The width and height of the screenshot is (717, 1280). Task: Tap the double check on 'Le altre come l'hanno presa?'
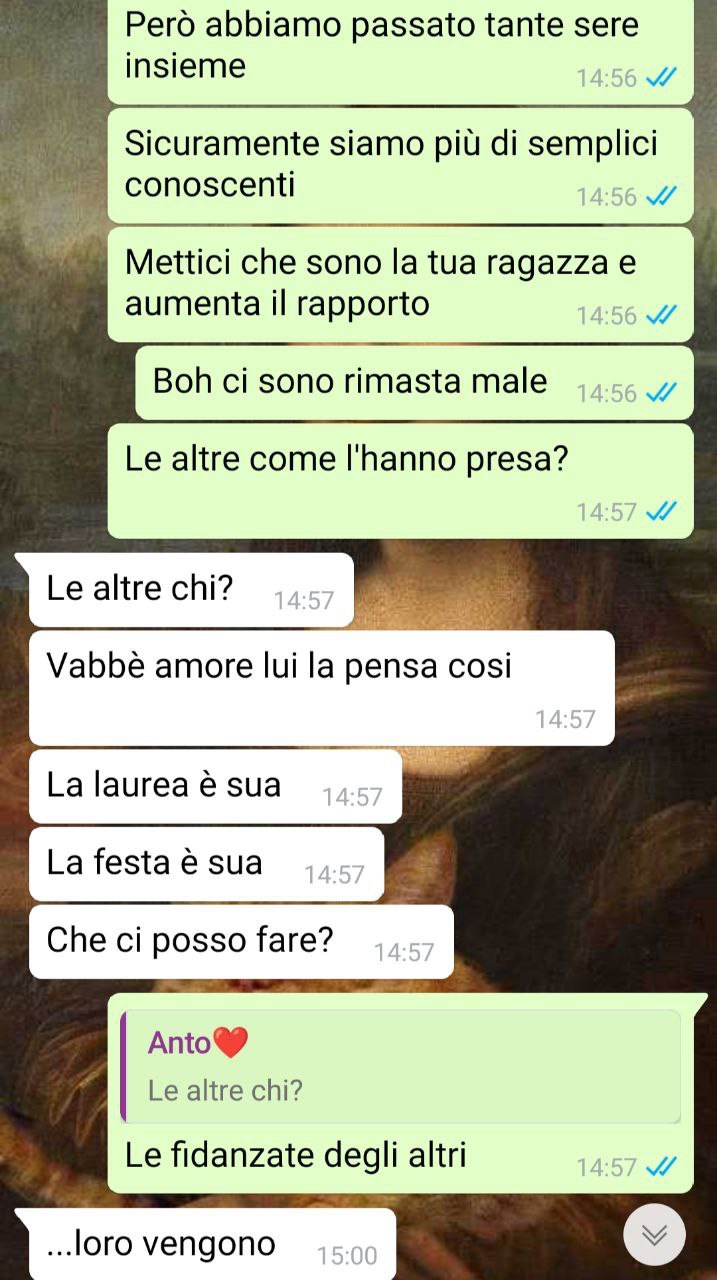pos(662,512)
